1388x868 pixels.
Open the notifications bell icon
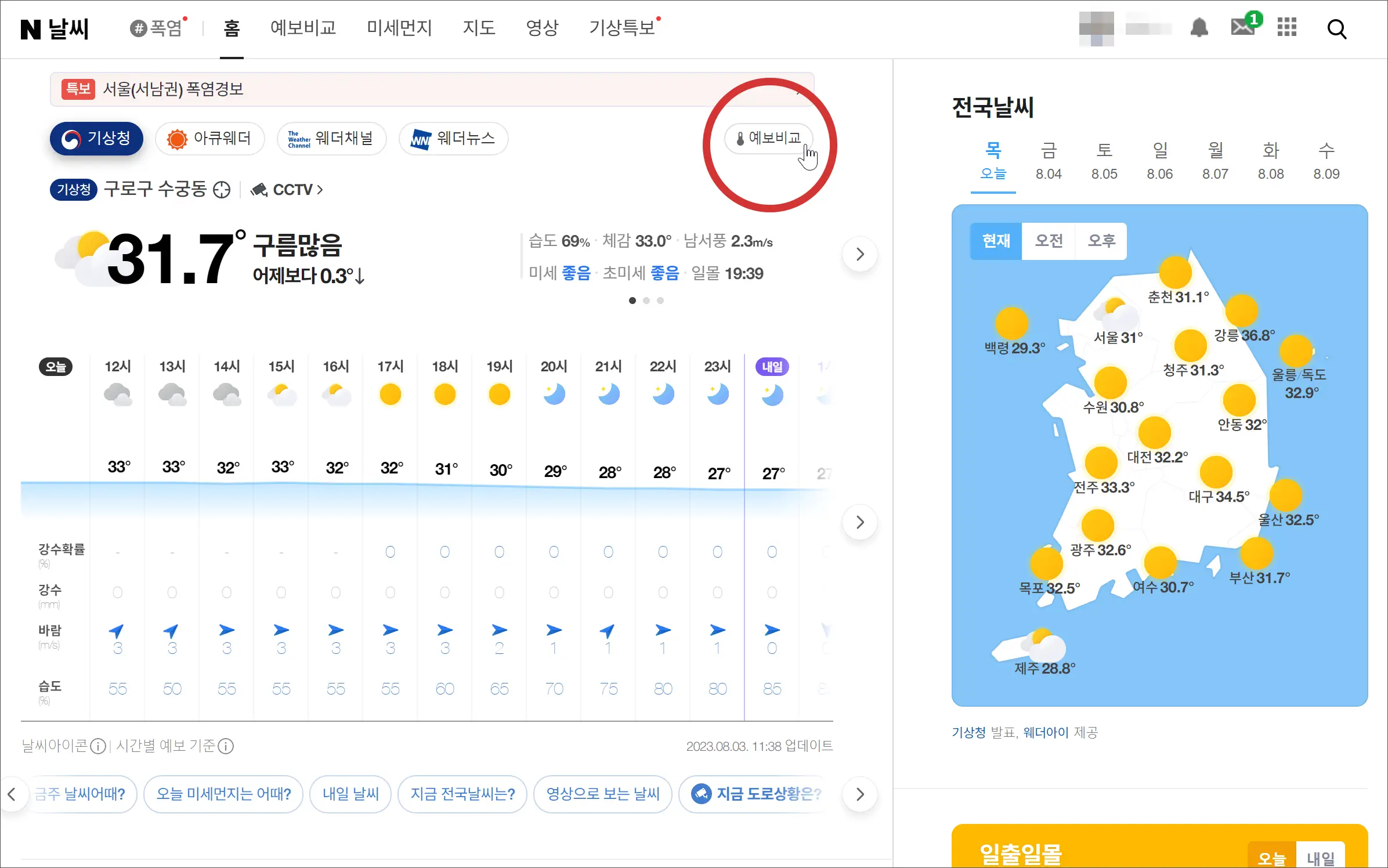point(1199,28)
